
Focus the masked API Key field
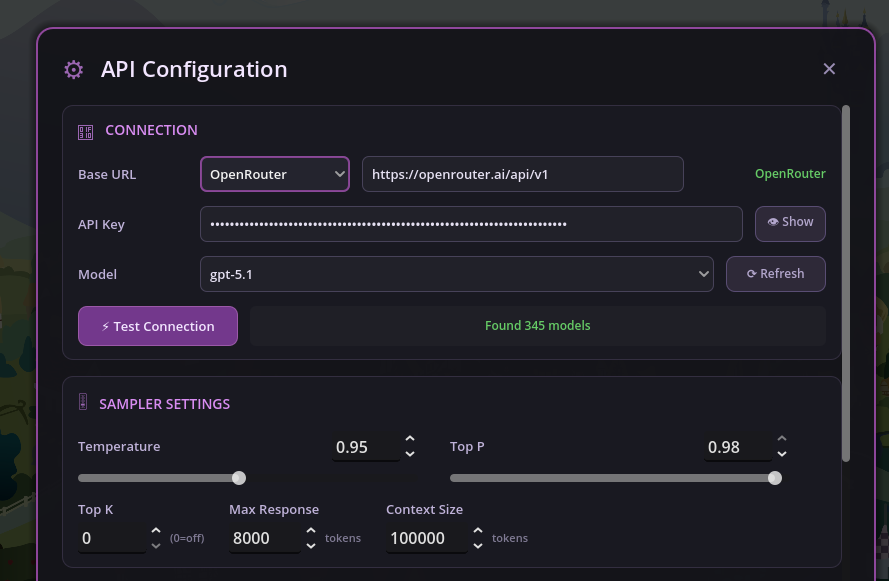point(470,224)
